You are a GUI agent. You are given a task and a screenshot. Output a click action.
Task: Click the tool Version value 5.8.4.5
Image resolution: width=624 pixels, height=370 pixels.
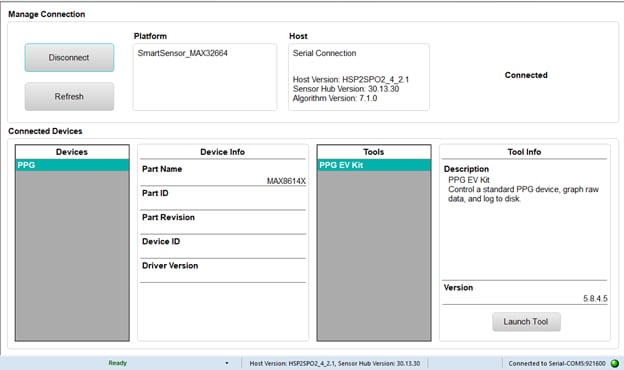(x=595, y=298)
